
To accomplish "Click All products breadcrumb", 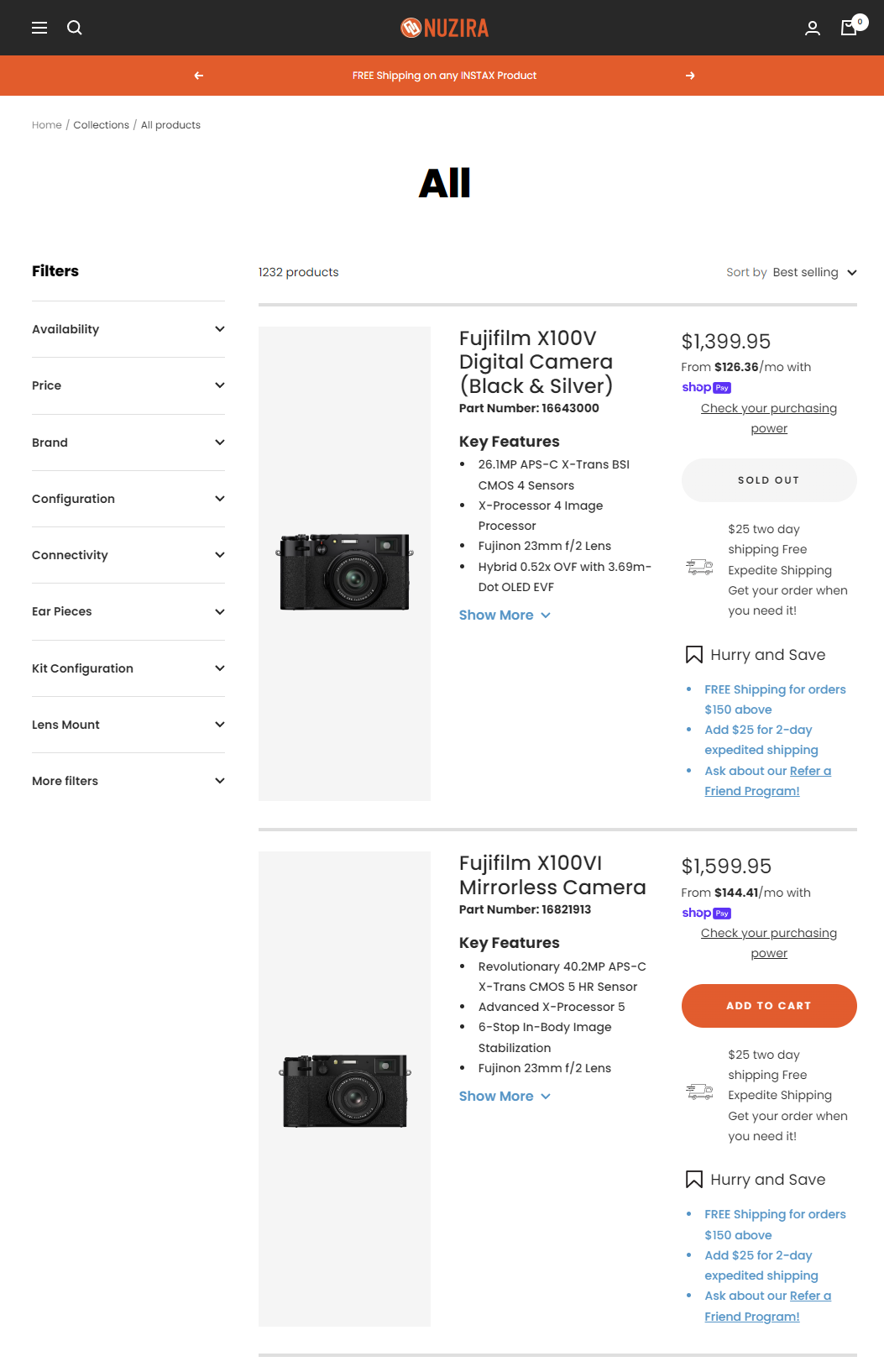I will tap(170, 125).
